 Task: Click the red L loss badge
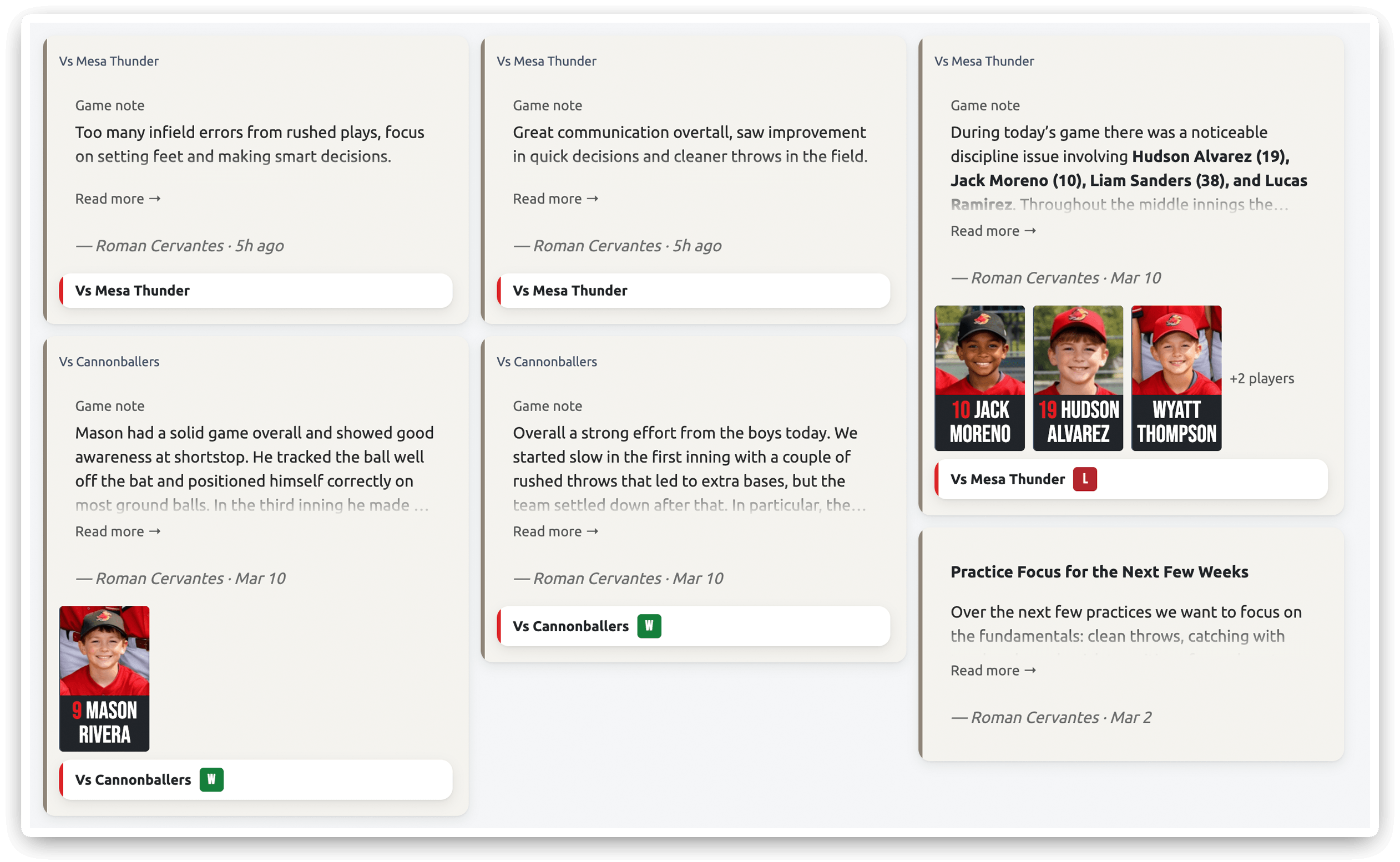click(1084, 479)
